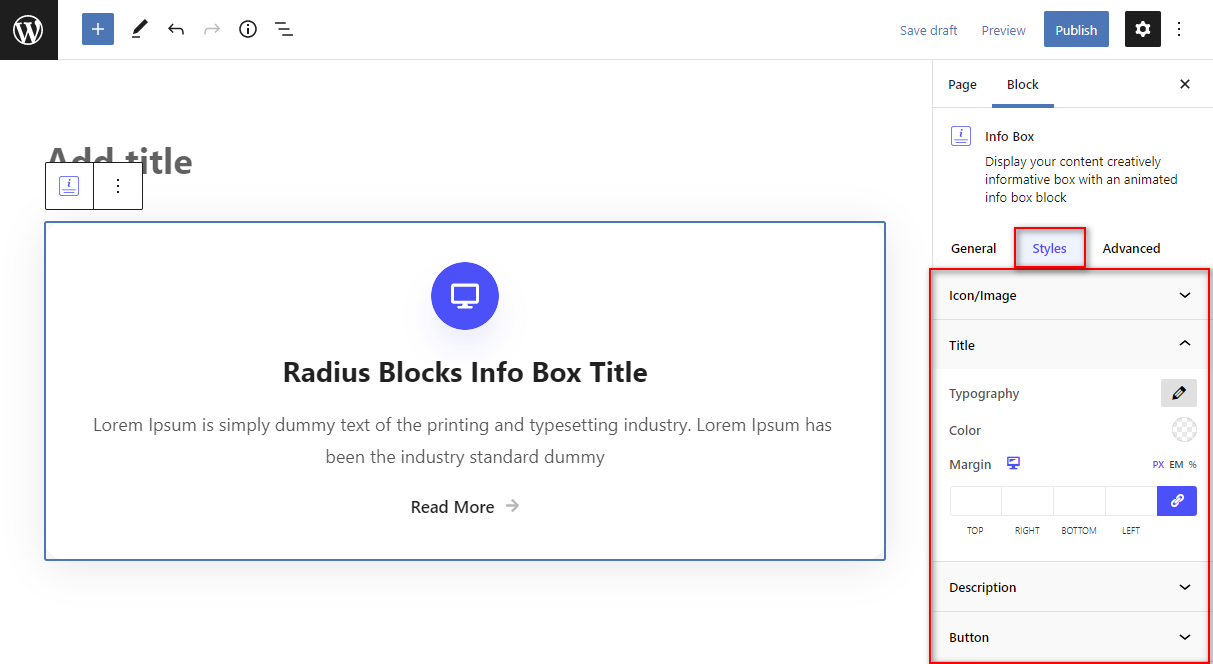Click the Info Box block type icon in block toolbar

[69, 186]
